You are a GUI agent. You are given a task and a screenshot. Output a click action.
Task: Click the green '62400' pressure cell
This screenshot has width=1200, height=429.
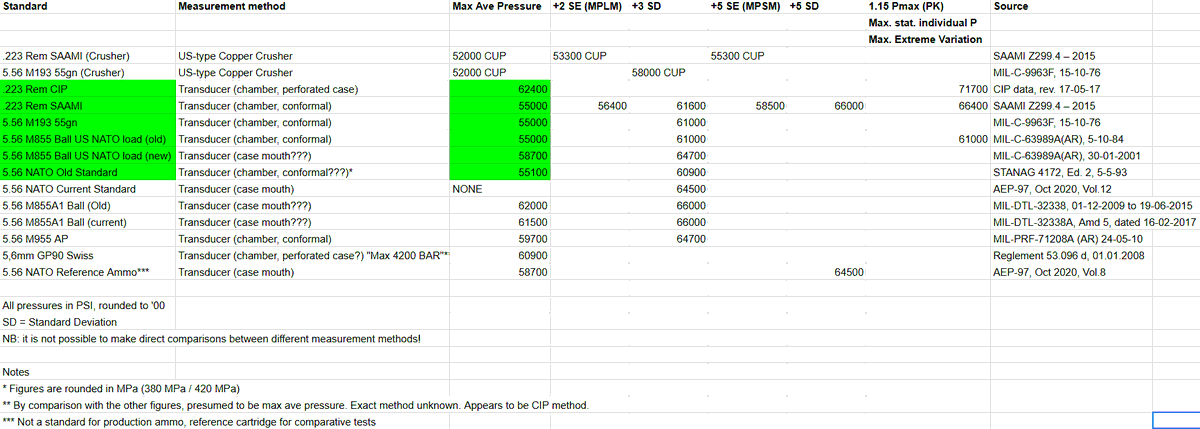(499, 88)
